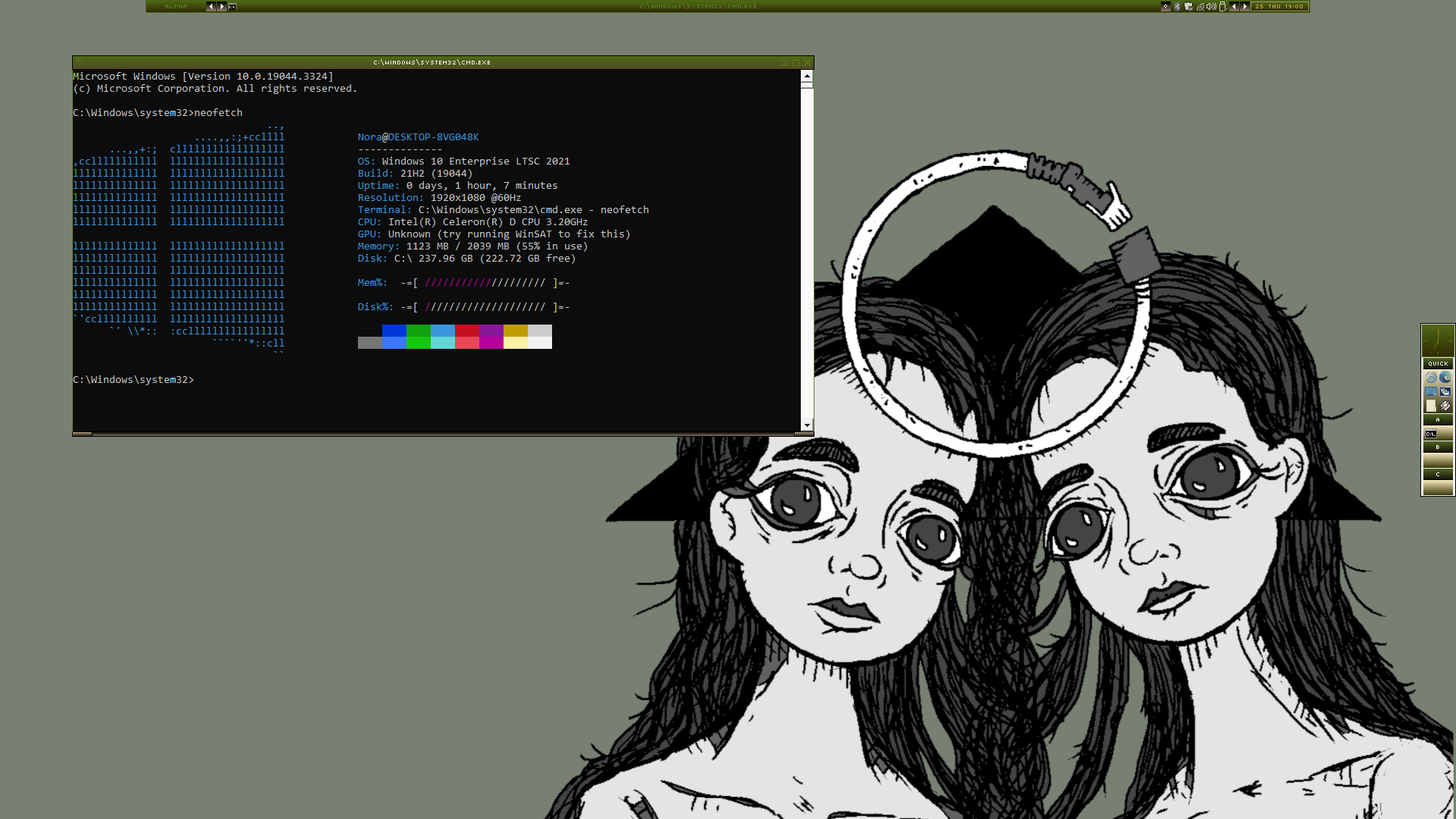Click the green neofetch color block

pyautogui.click(x=419, y=331)
